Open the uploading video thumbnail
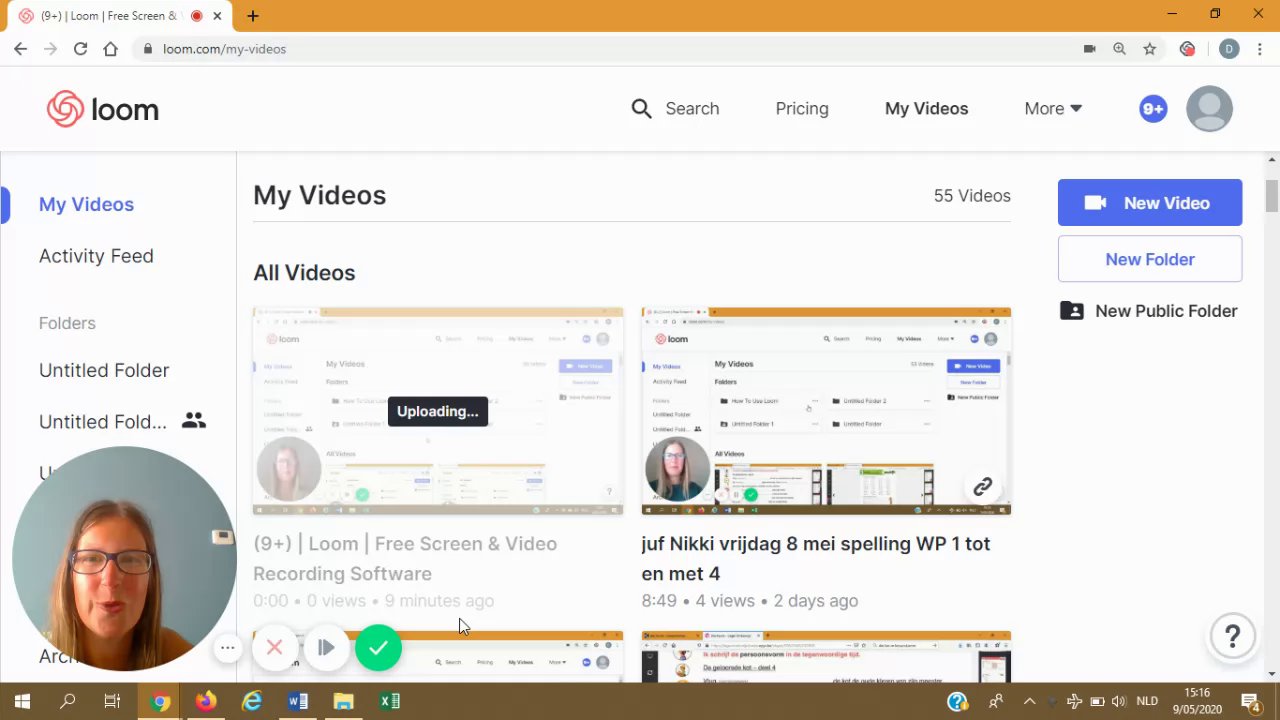Screen dimensions: 1280x720 point(438,411)
